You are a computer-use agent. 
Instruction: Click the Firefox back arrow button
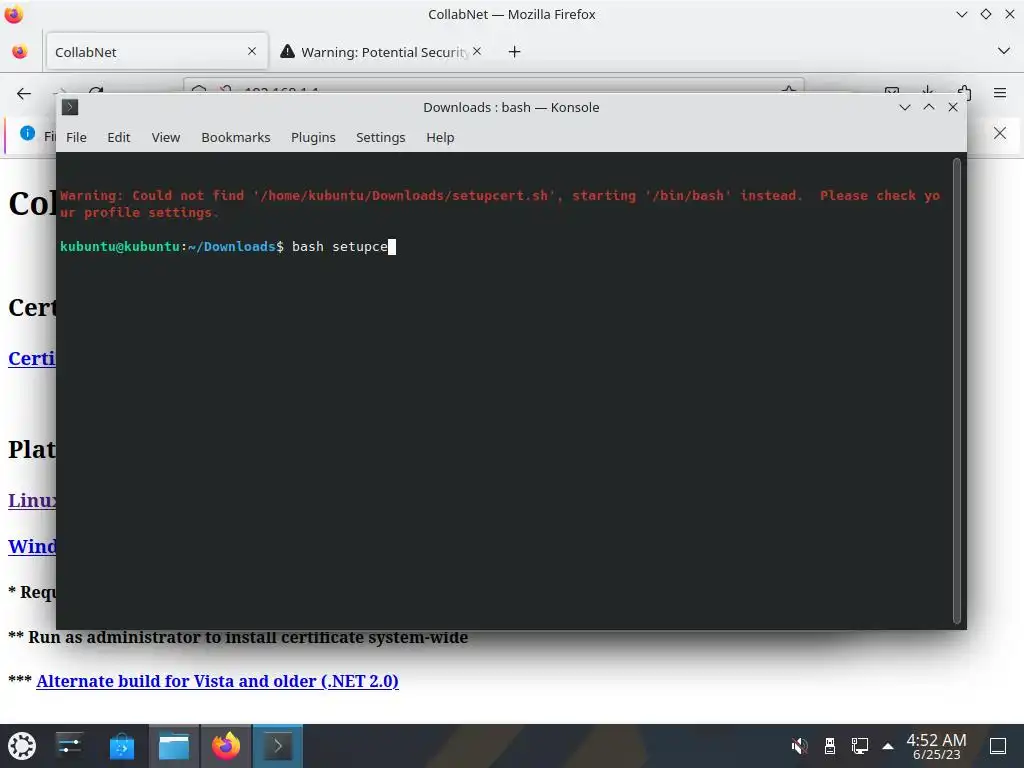pyautogui.click(x=24, y=93)
